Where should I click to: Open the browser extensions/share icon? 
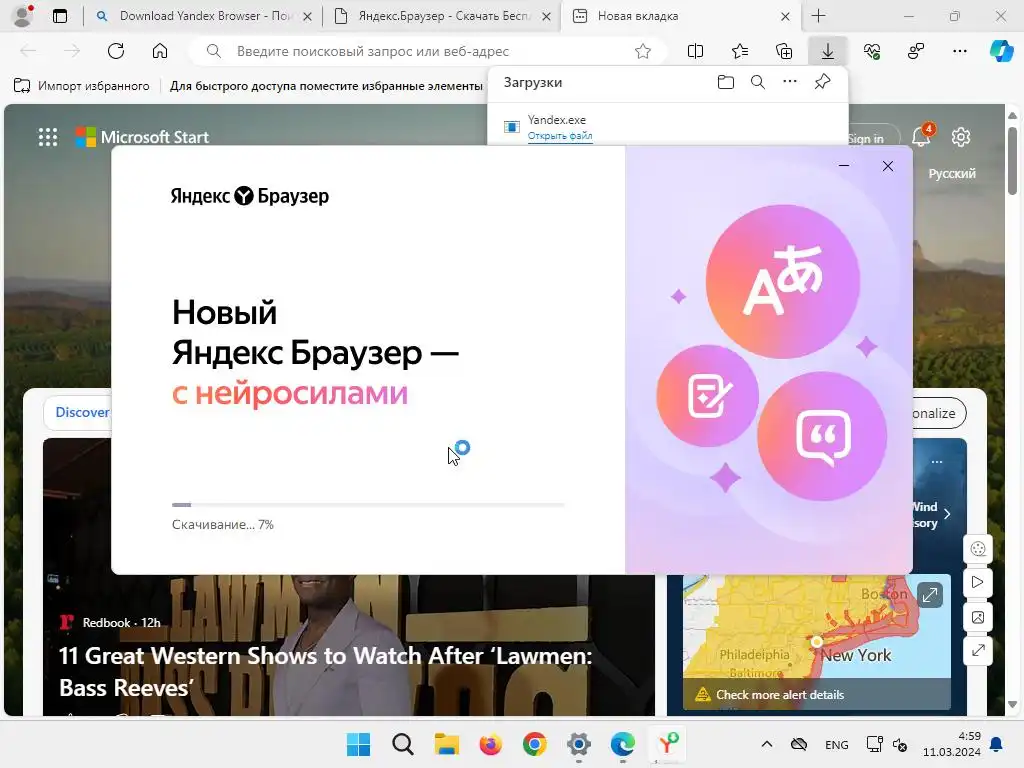click(916, 51)
